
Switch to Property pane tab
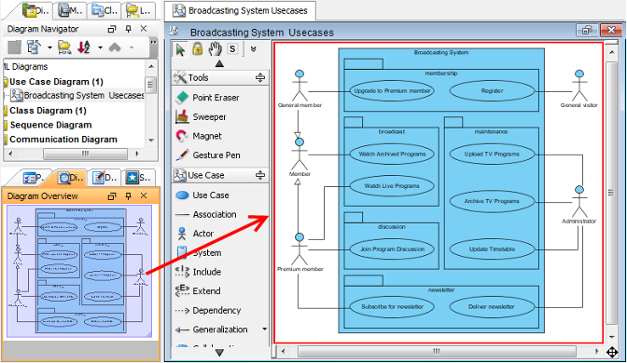(33, 178)
